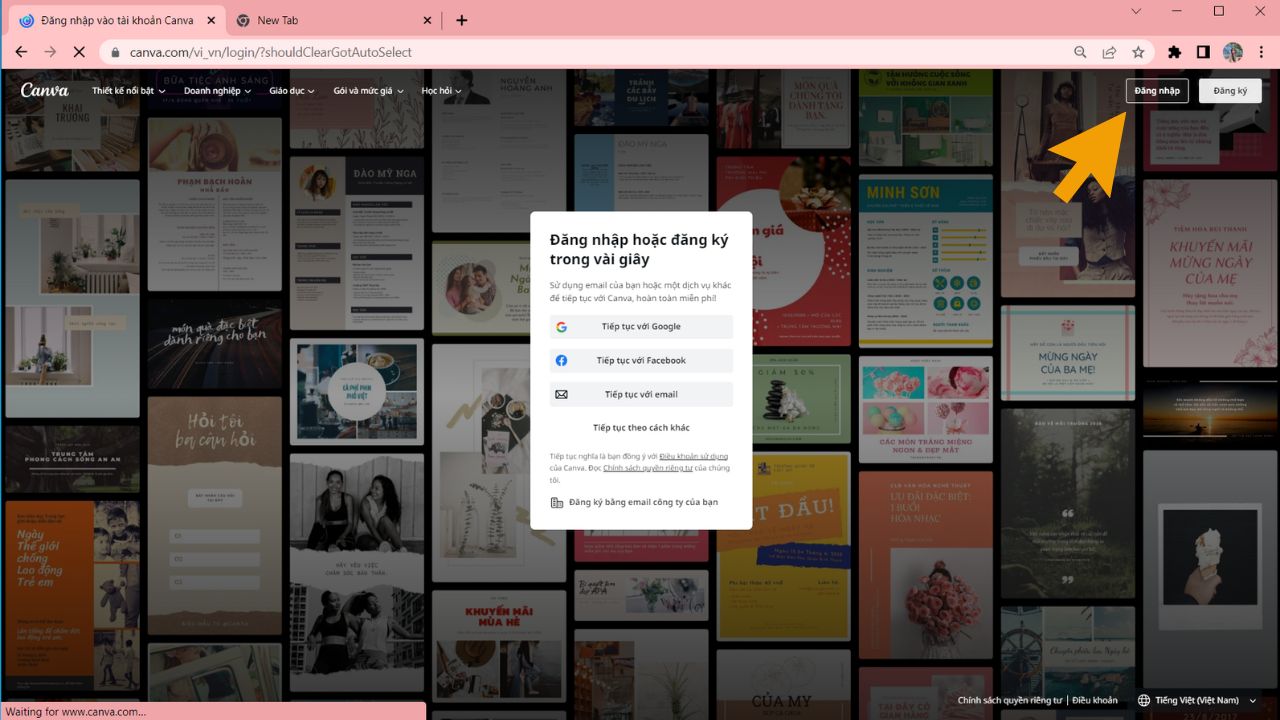Click the Facebook icon in login dialog
1280x720 pixels.
(x=562, y=361)
